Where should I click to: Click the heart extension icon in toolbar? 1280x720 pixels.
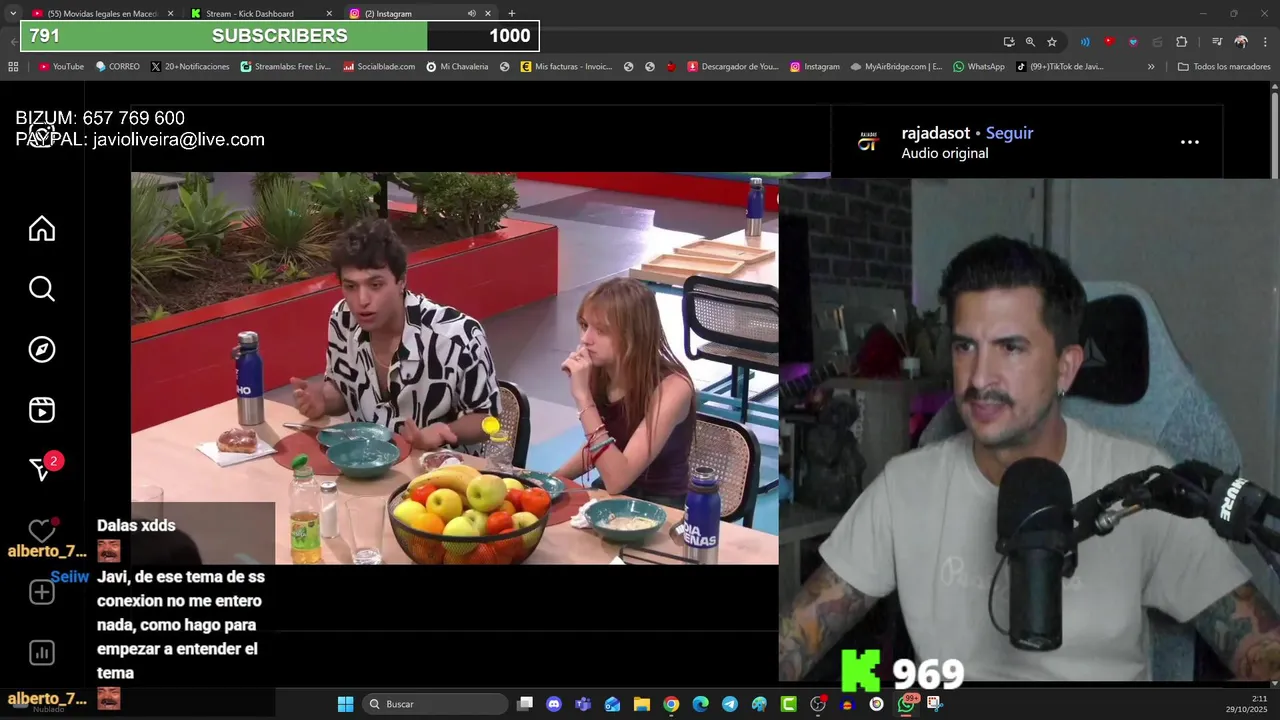pos(1133,42)
